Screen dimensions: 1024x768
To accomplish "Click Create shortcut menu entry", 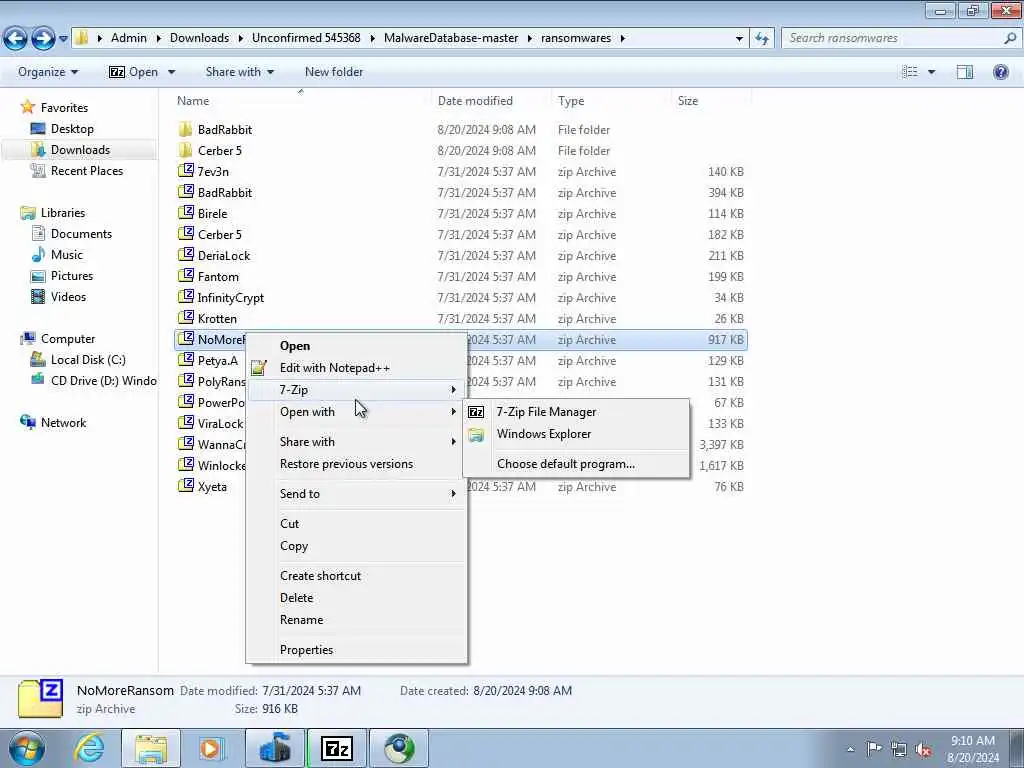I will click(x=320, y=575).
